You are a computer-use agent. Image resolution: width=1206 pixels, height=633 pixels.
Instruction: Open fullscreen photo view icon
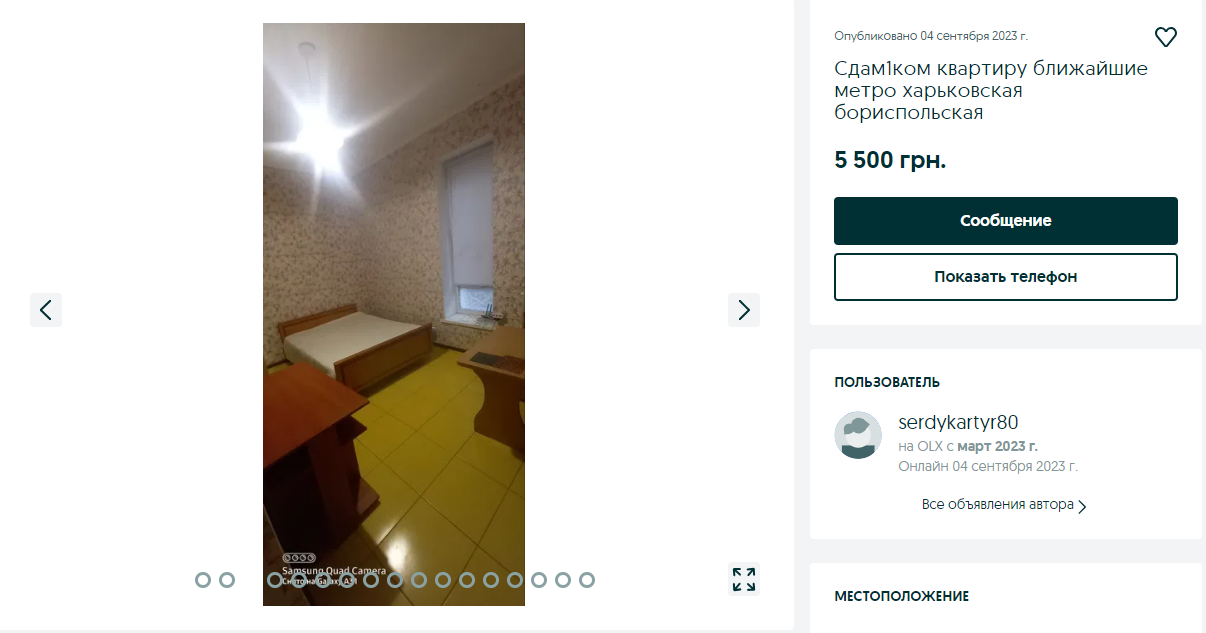pyautogui.click(x=744, y=579)
